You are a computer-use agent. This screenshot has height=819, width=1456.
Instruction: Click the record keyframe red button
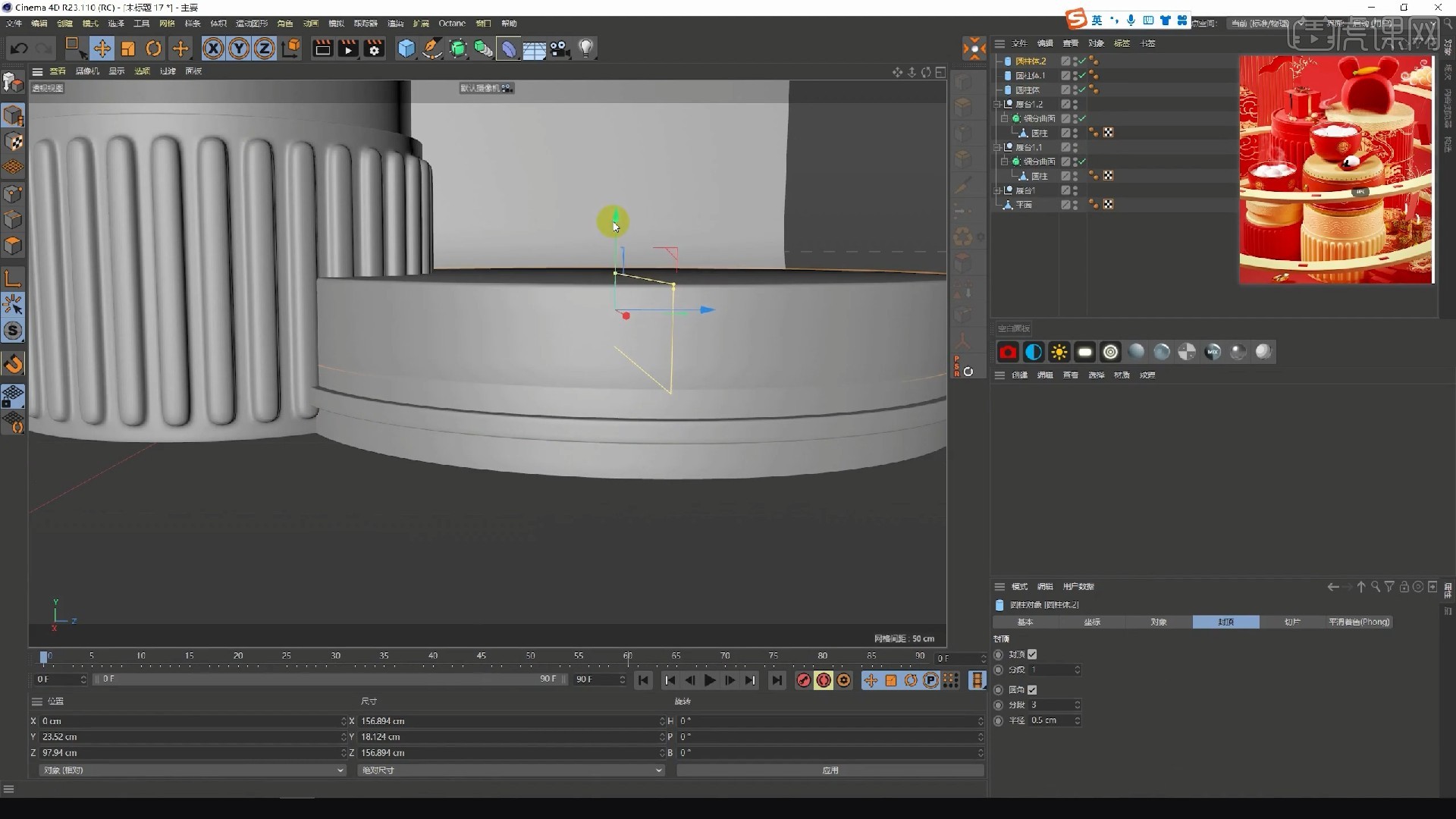click(803, 680)
